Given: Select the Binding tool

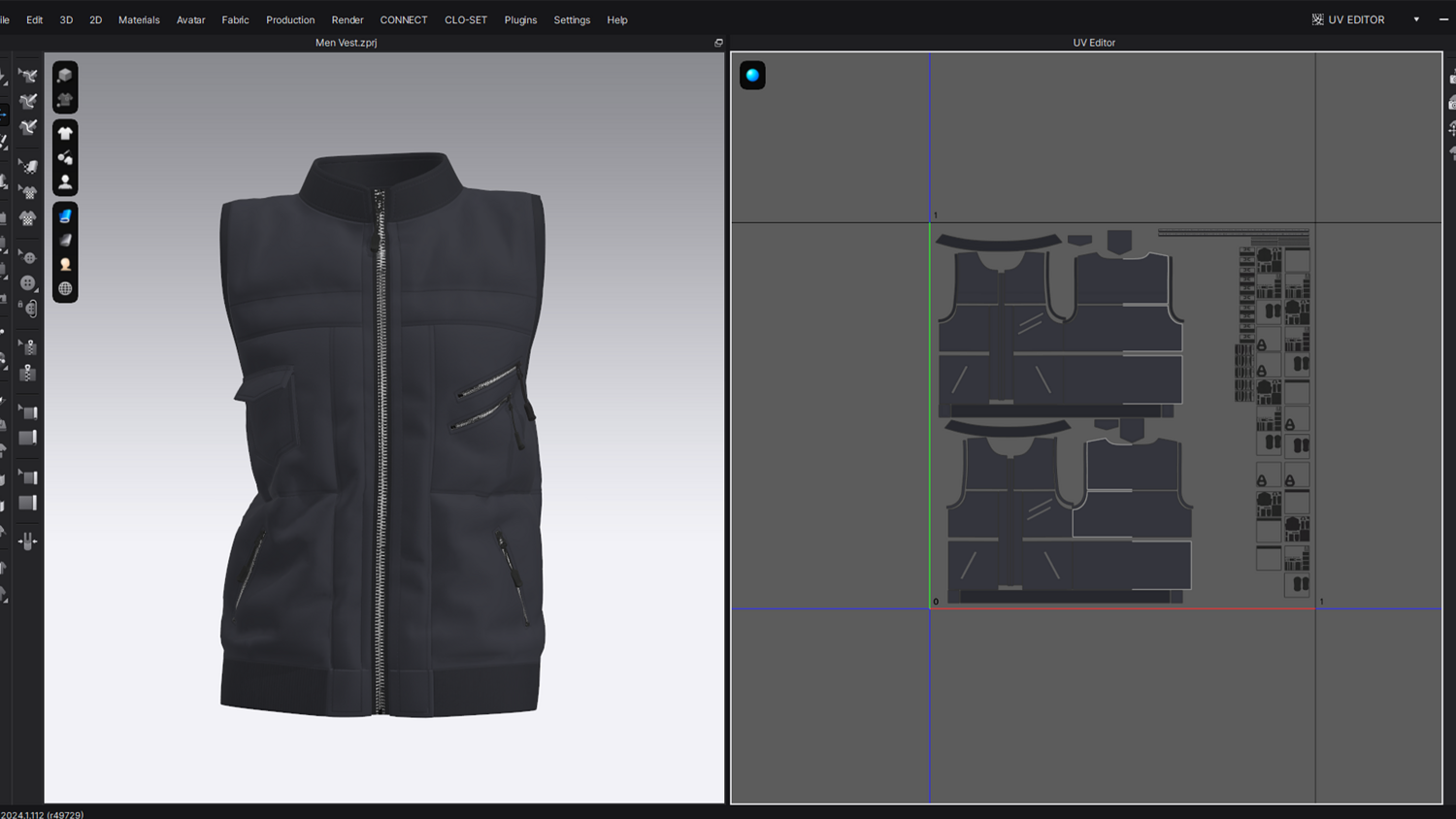Looking at the screenshot, I should [27, 438].
